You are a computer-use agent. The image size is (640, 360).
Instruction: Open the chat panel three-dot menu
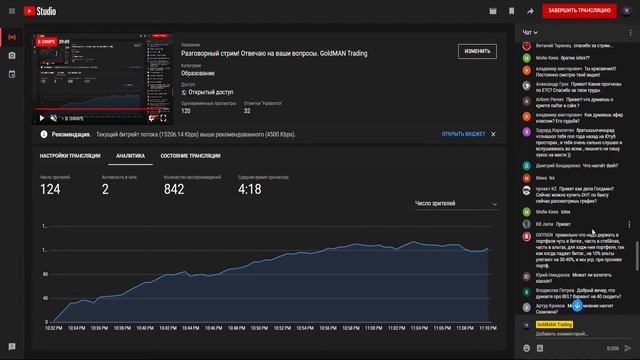pos(630,32)
